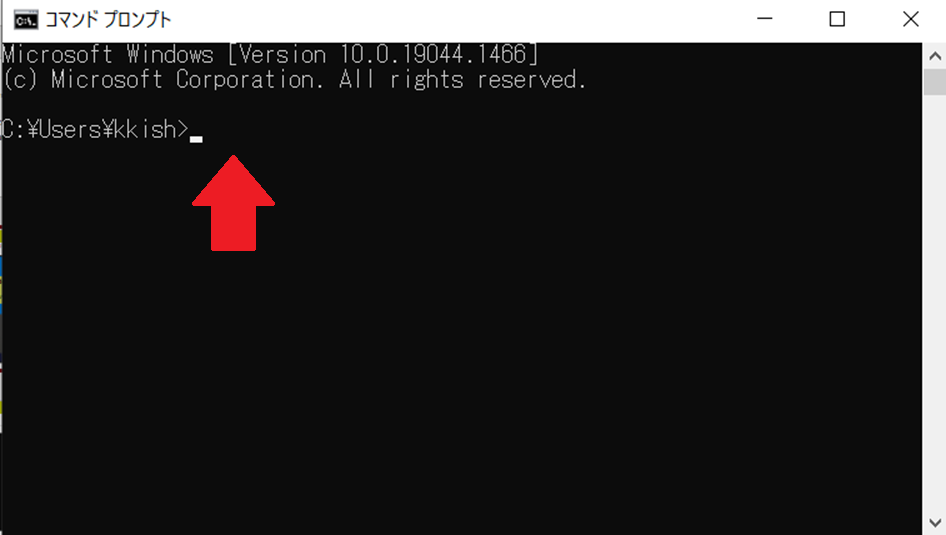The height and width of the screenshot is (535, 946).
Task: Click the word Users in the prompt path
Action: (x=70, y=130)
